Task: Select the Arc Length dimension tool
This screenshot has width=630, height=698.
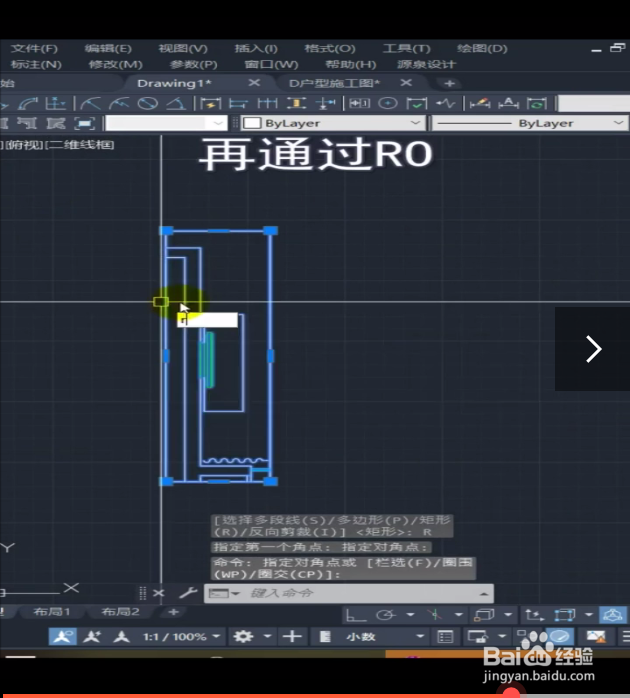Action: pyautogui.click(x=28, y=103)
